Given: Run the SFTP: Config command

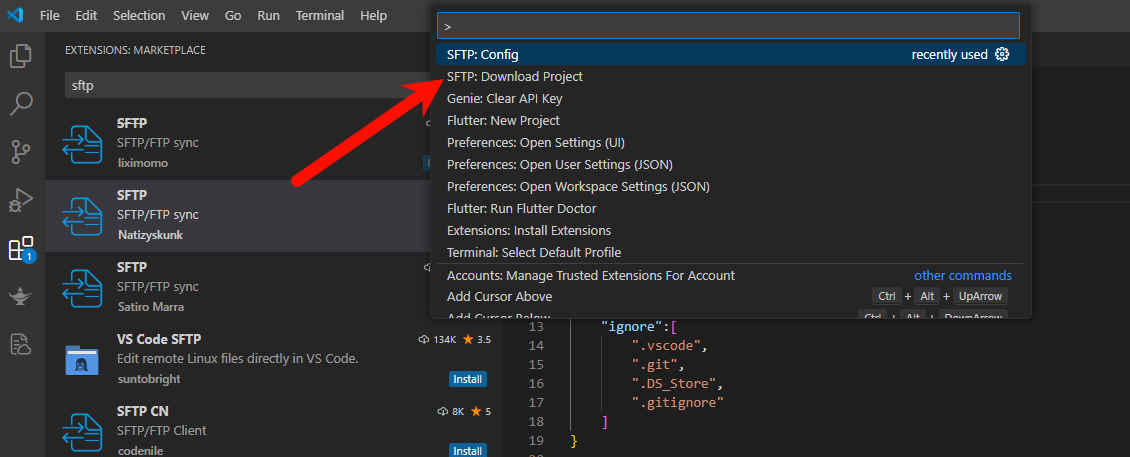Looking at the screenshot, I should pyautogui.click(x=731, y=54).
